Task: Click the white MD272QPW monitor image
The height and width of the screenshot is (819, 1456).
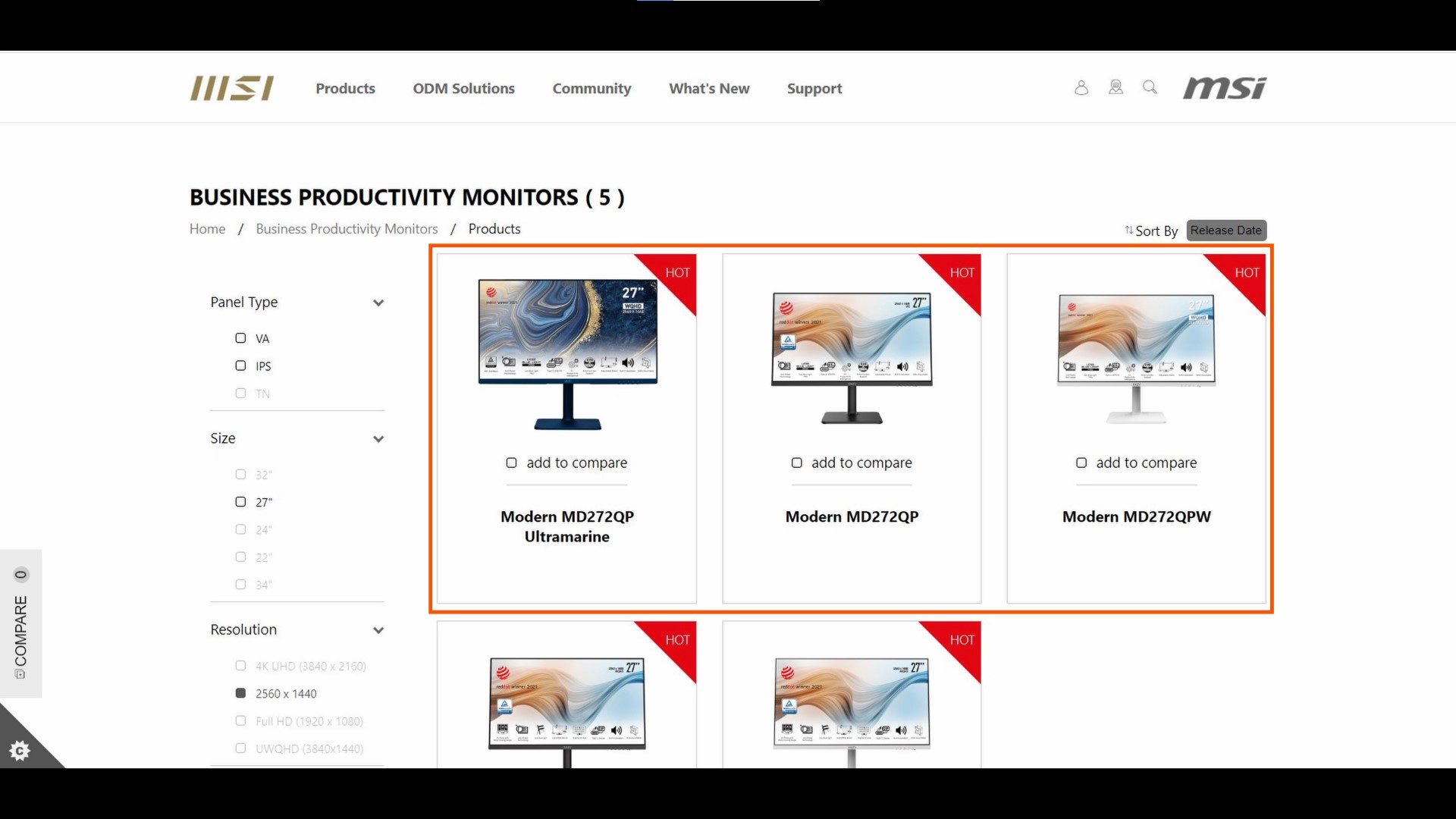Action: (x=1137, y=359)
